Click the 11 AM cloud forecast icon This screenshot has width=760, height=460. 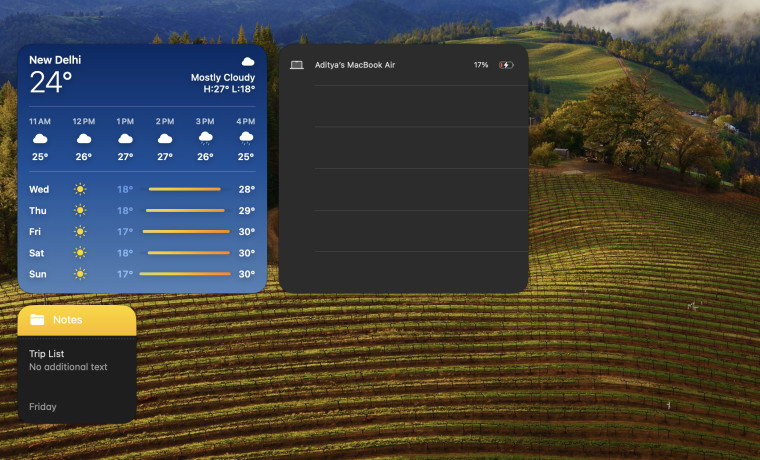coord(40,139)
